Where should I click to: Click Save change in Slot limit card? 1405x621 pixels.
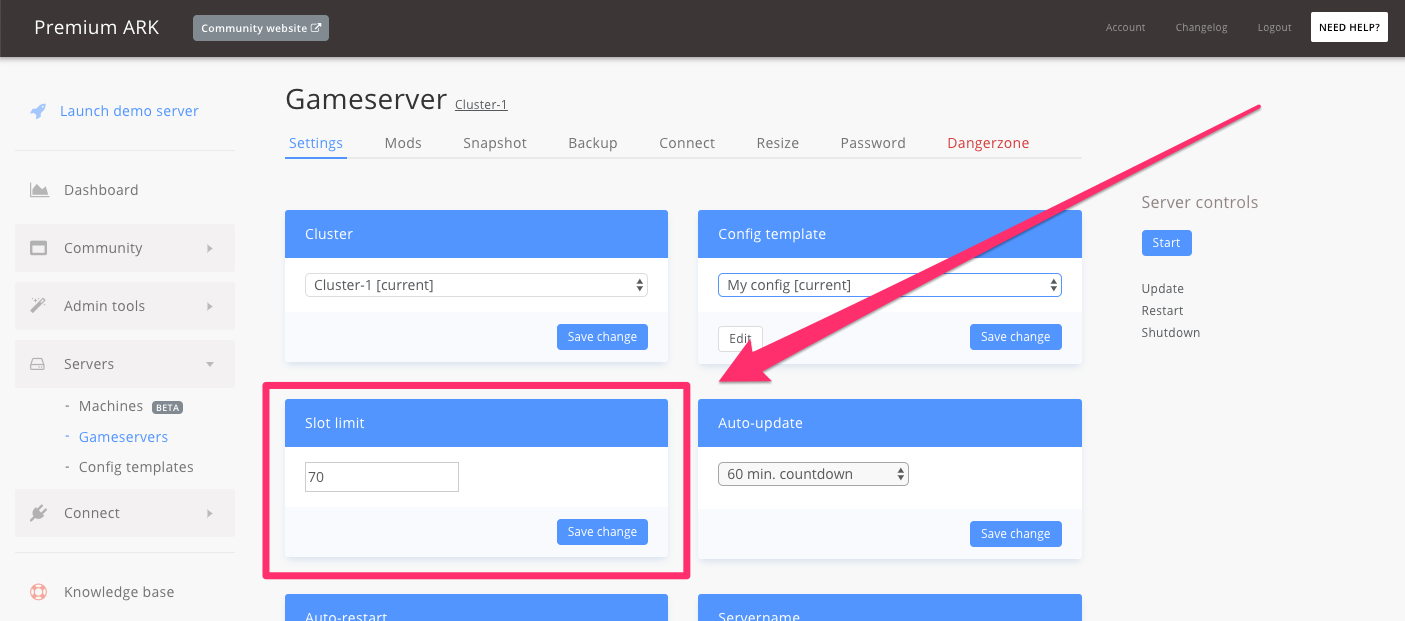point(602,532)
